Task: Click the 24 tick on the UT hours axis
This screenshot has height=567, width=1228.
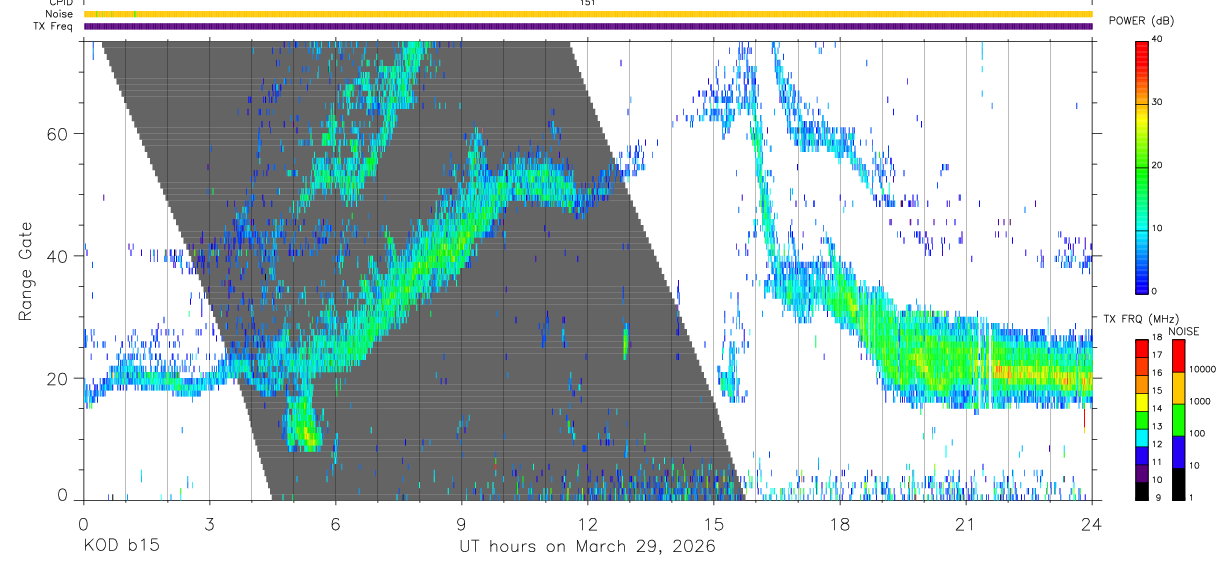Action: point(1092,523)
